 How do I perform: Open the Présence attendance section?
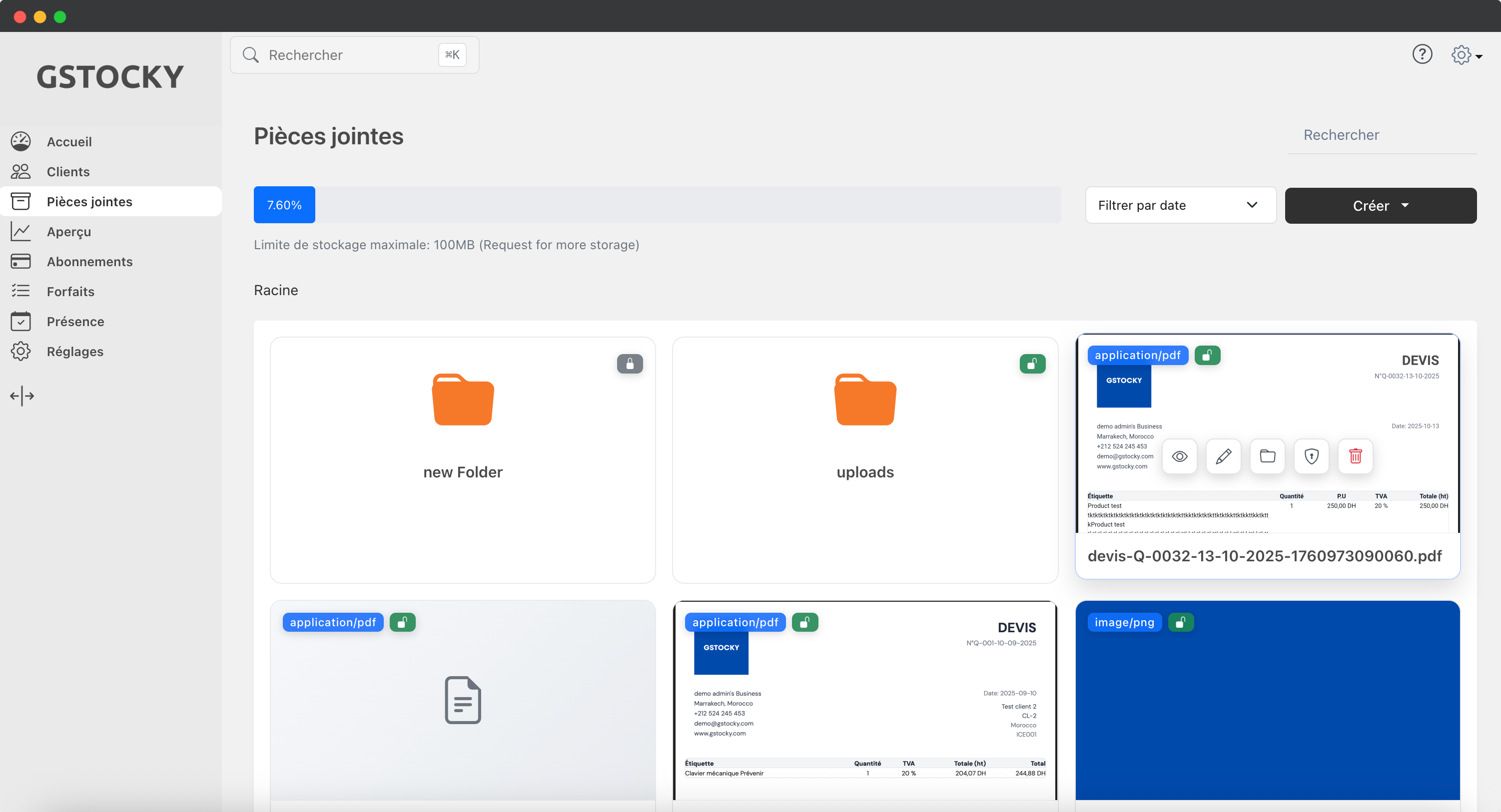click(76, 321)
